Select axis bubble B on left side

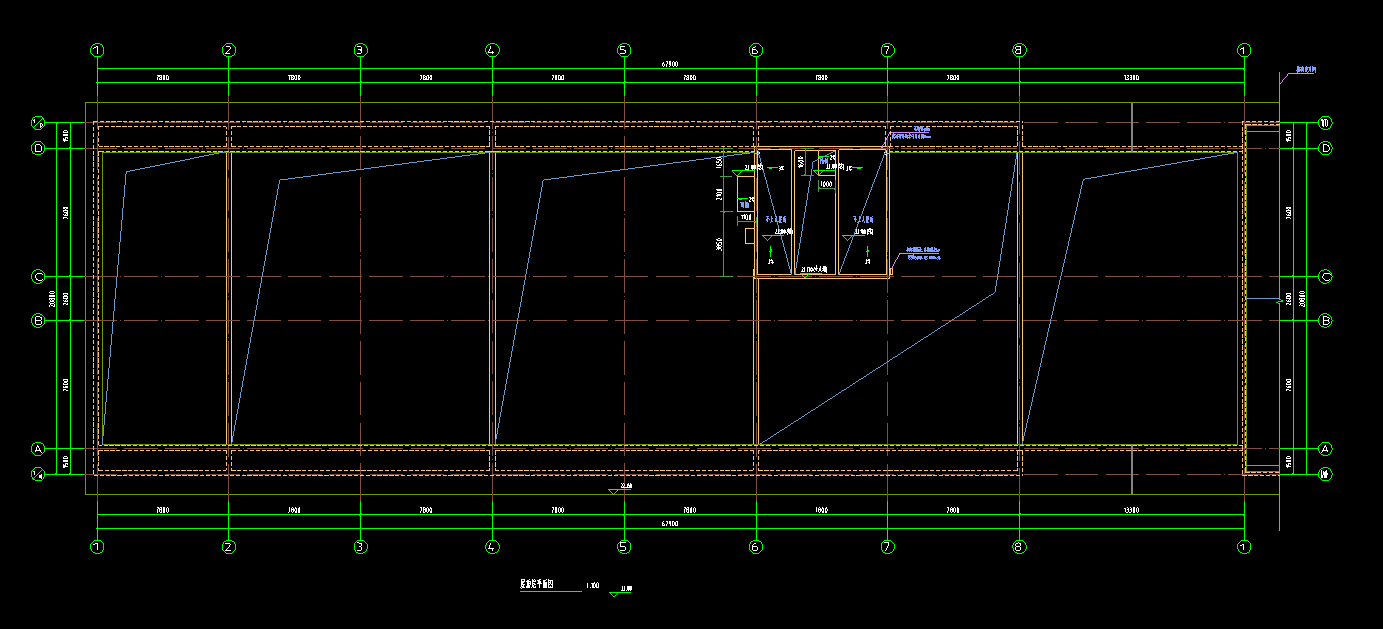click(39, 321)
